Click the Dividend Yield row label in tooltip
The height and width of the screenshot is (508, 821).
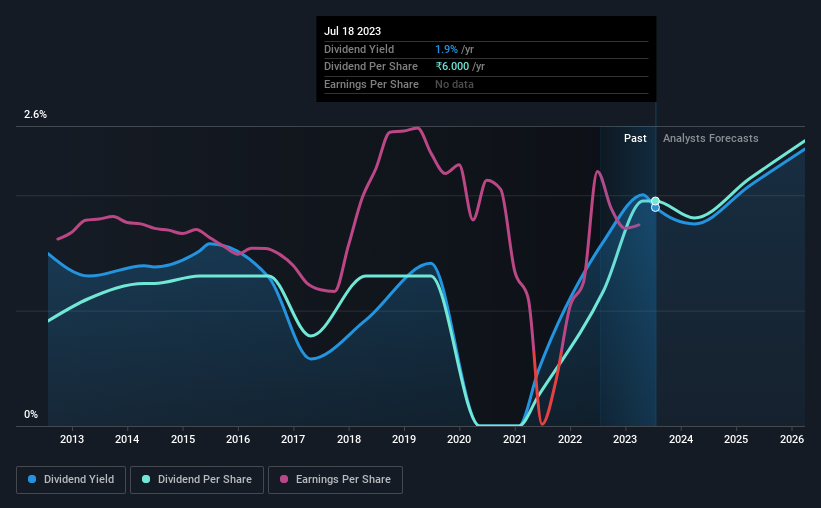pyautogui.click(x=359, y=49)
